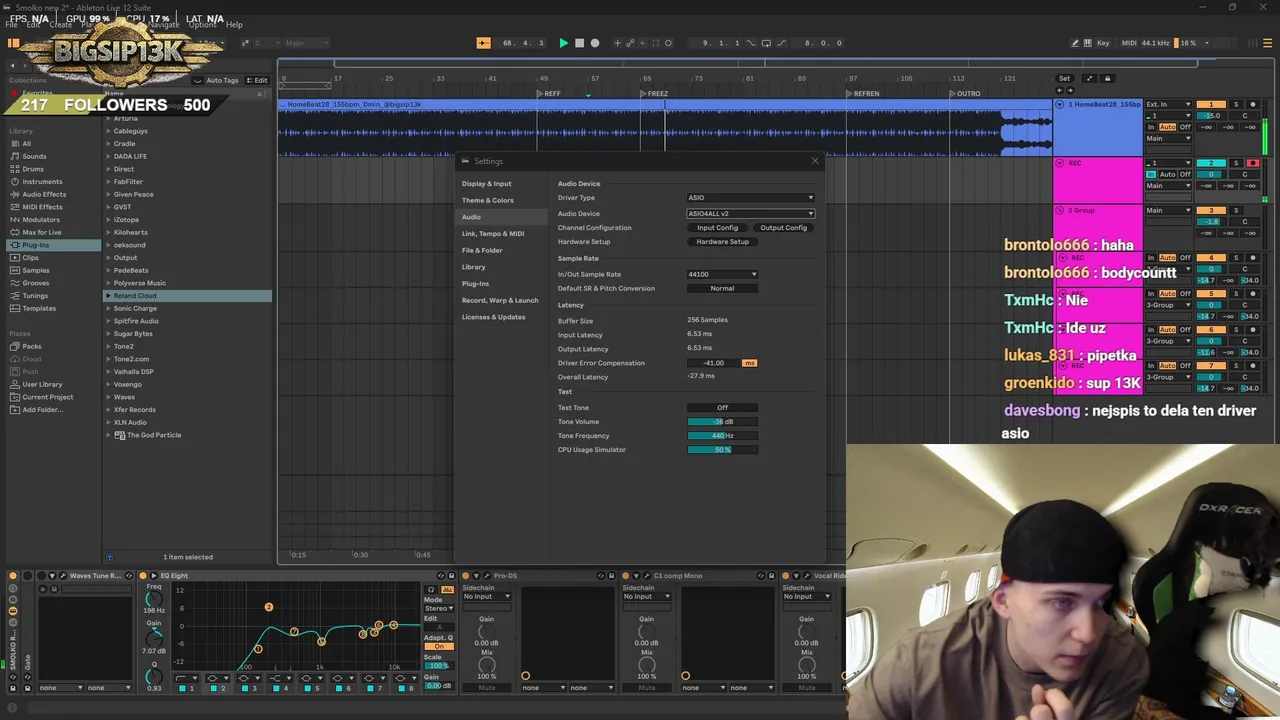Toggle the Normal SR & Pitch Conversion button
Viewport: 1280px width, 720px height.
pos(722,288)
